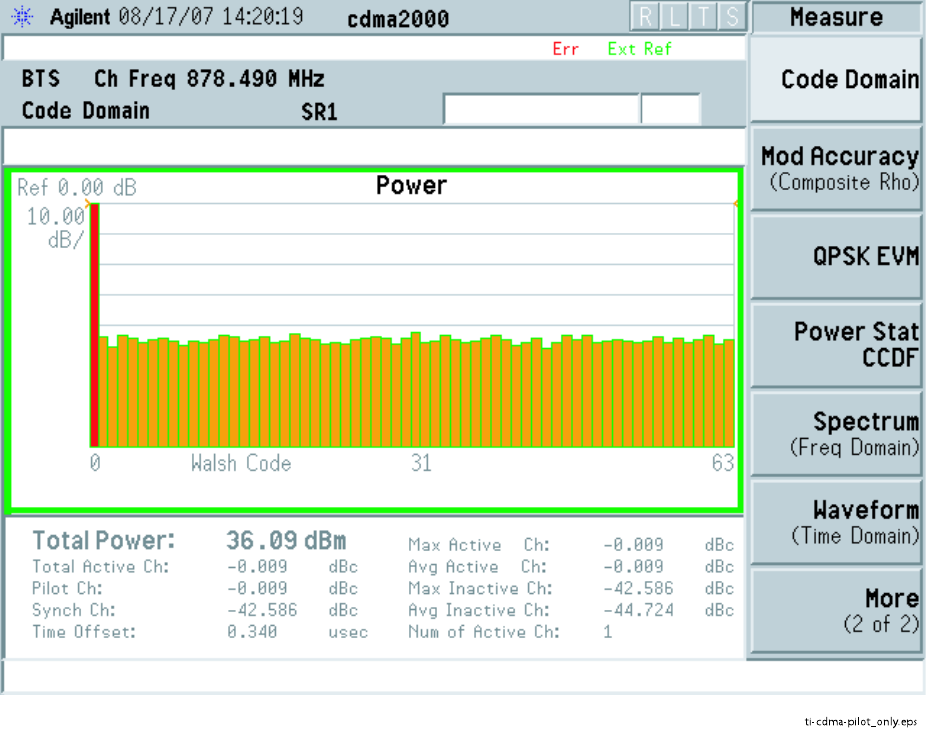Click the R status indicator

[x=645, y=17]
